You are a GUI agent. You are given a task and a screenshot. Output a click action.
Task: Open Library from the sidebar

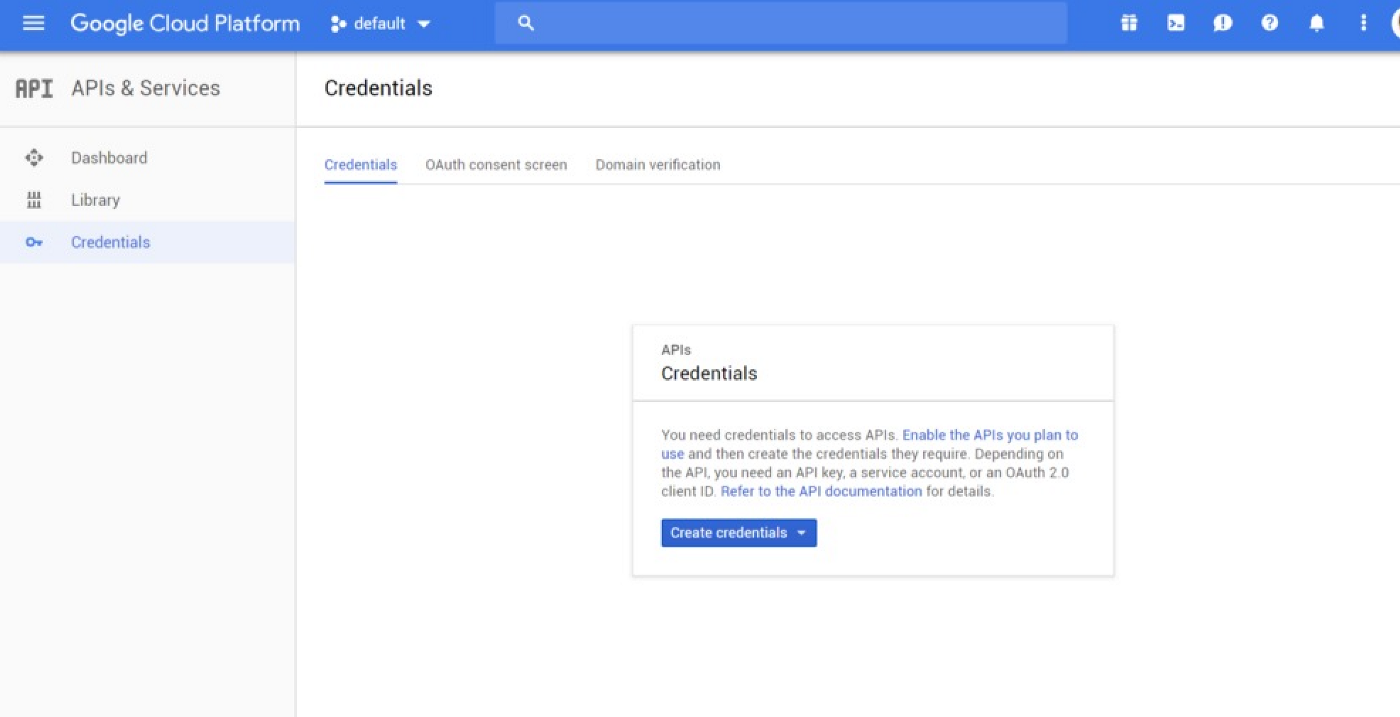[x=95, y=200]
